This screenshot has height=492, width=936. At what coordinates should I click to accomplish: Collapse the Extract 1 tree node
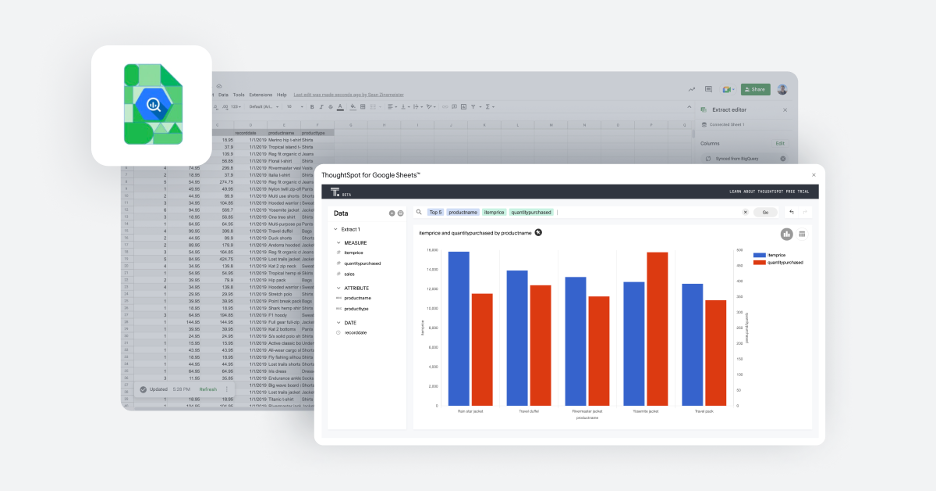[x=335, y=229]
